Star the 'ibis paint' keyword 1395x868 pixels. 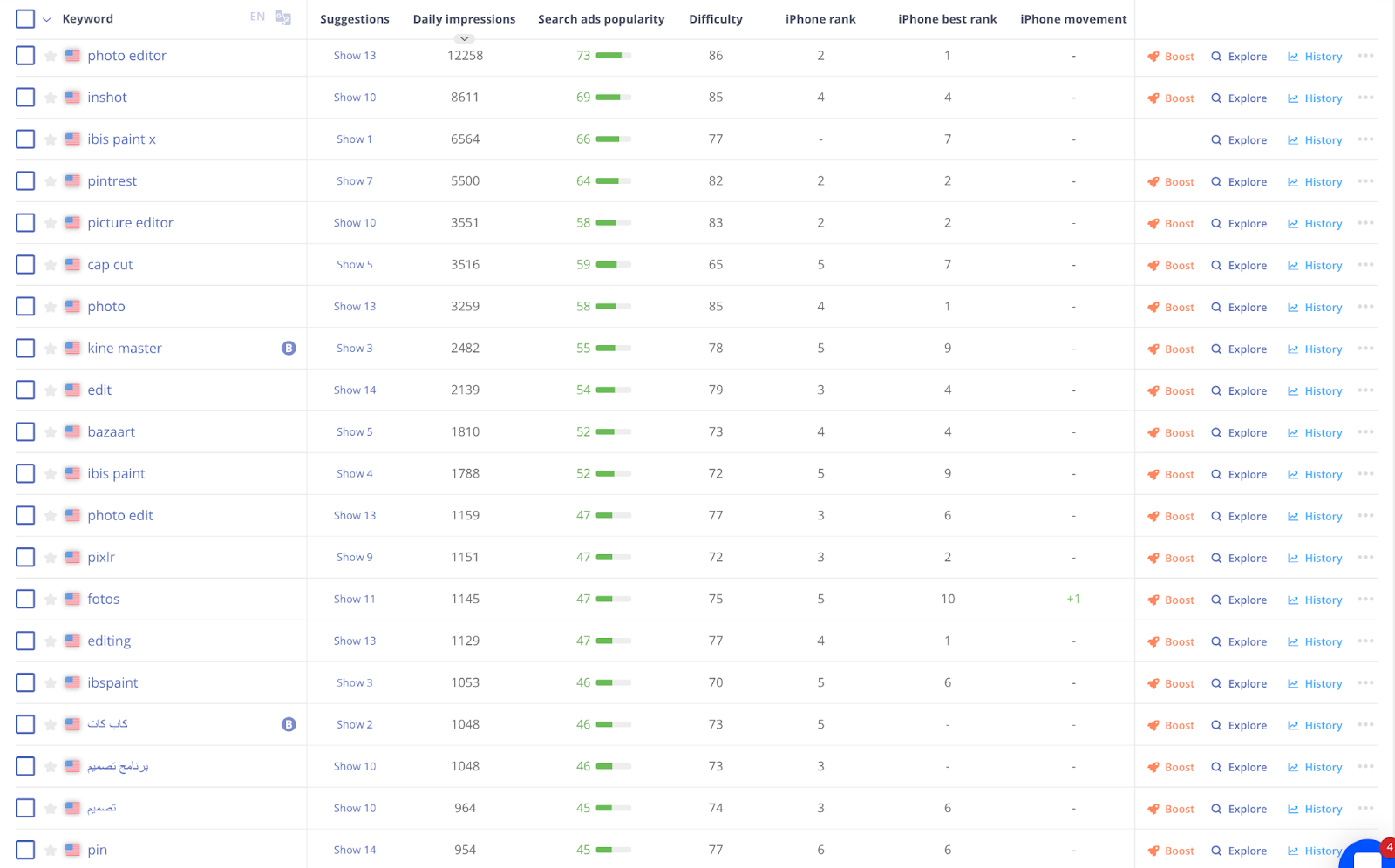pos(51,474)
